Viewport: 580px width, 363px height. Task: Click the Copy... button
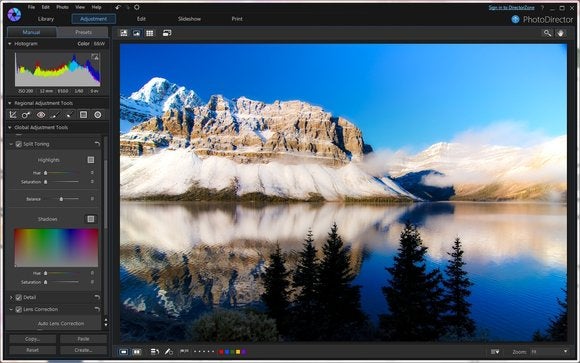coord(33,339)
